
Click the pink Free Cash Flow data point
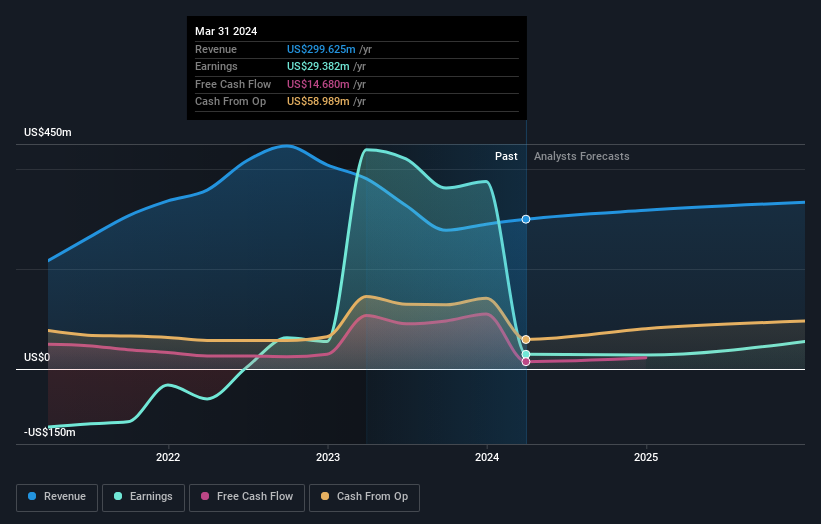526,362
